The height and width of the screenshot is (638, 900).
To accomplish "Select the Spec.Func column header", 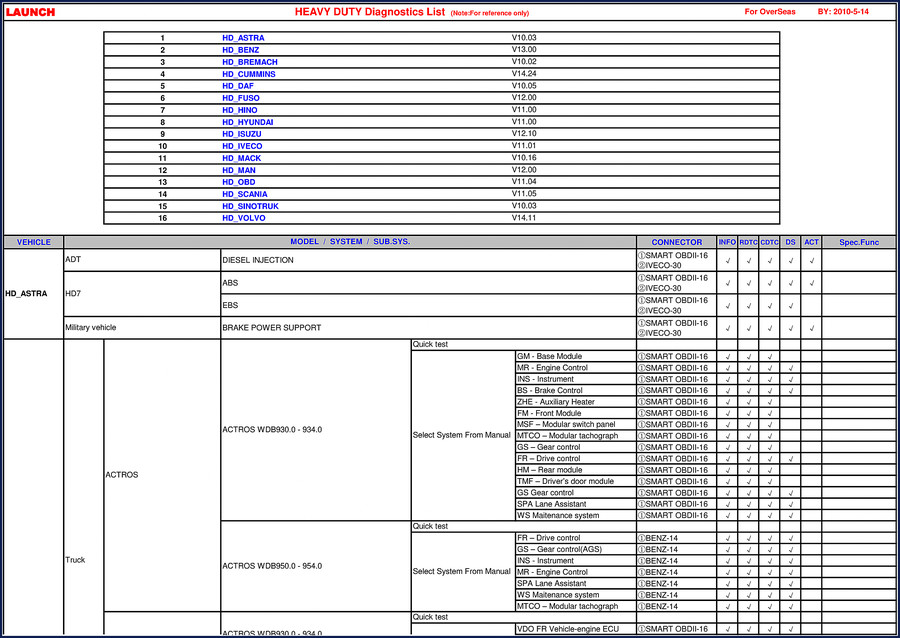I will point(859,242).
